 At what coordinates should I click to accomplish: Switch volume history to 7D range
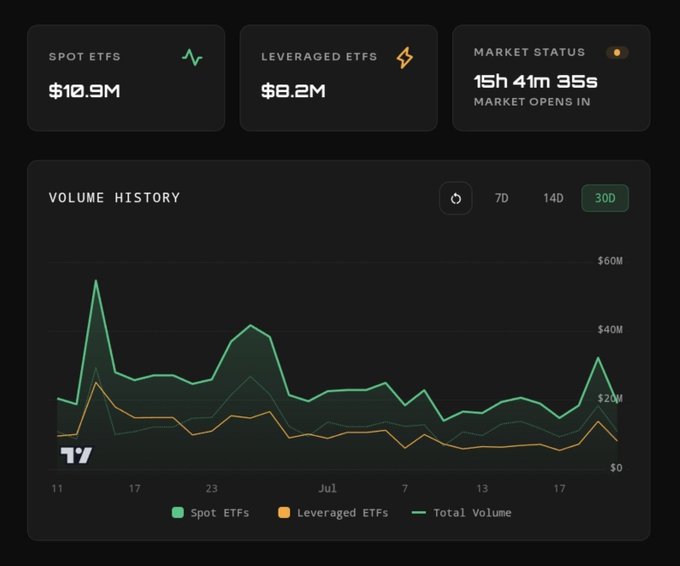tap(501, 198)
